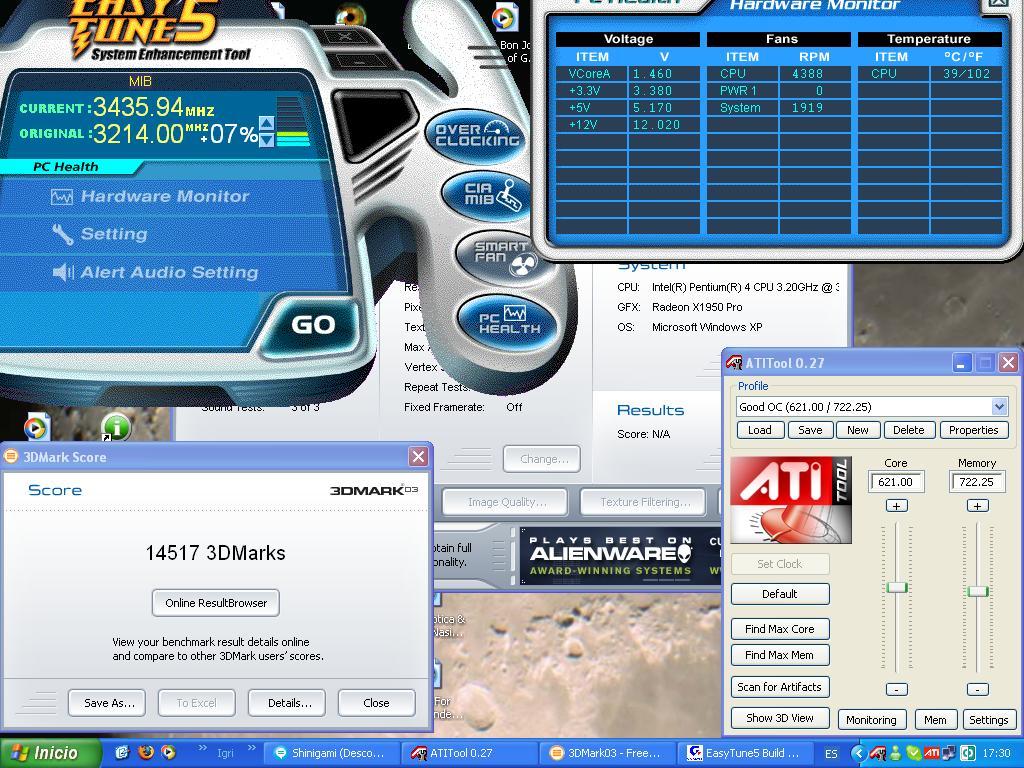This screenshot has height=768, width=1024.
Task: Click the red ATI icon in system tray
Action: [x=931, y=754]
